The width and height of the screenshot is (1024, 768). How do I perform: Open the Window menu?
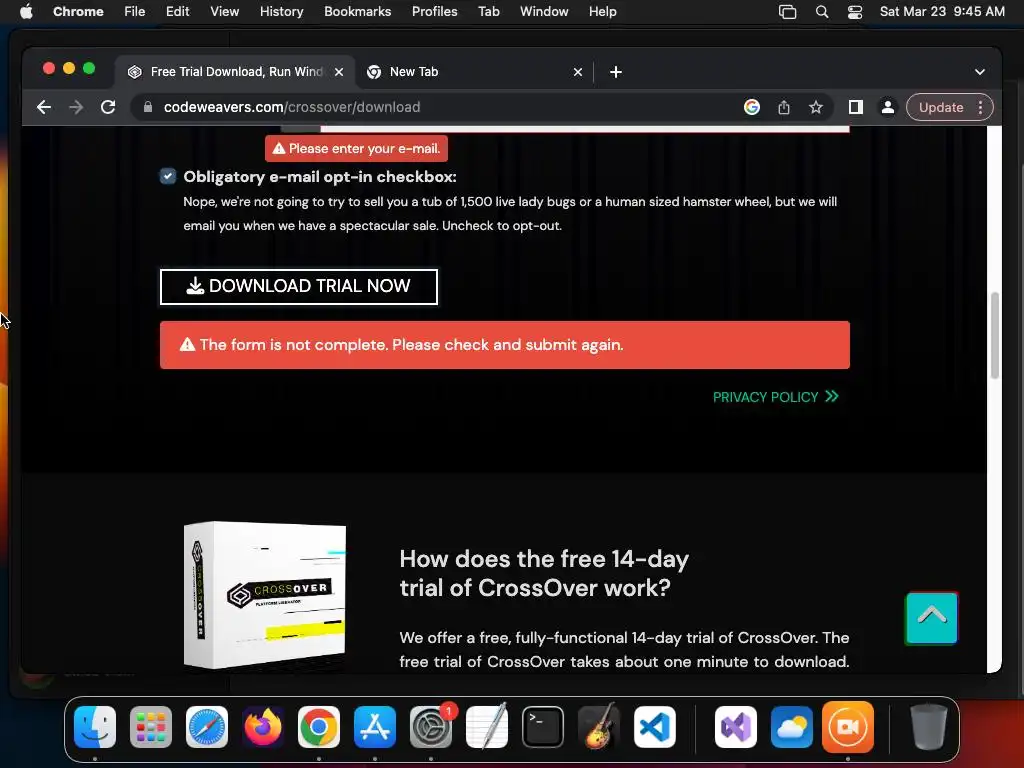tap(544, 11)
